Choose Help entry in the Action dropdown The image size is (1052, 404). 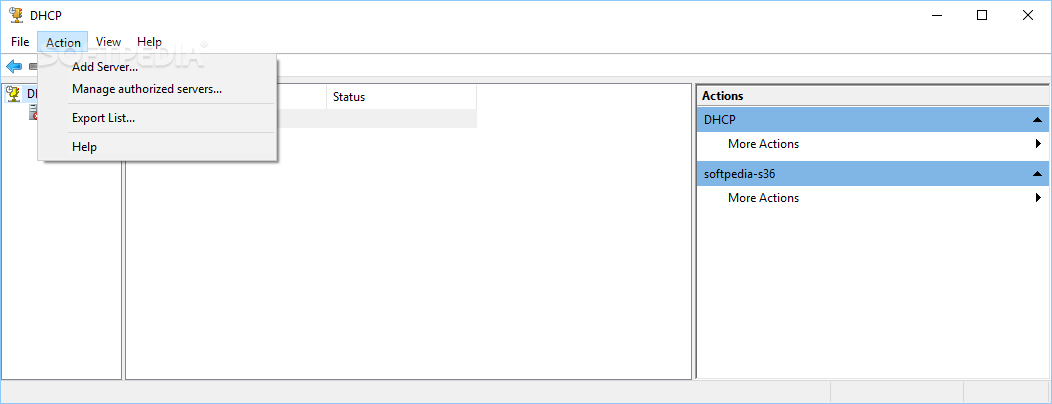pyautogui.click(x=157, y=147)
